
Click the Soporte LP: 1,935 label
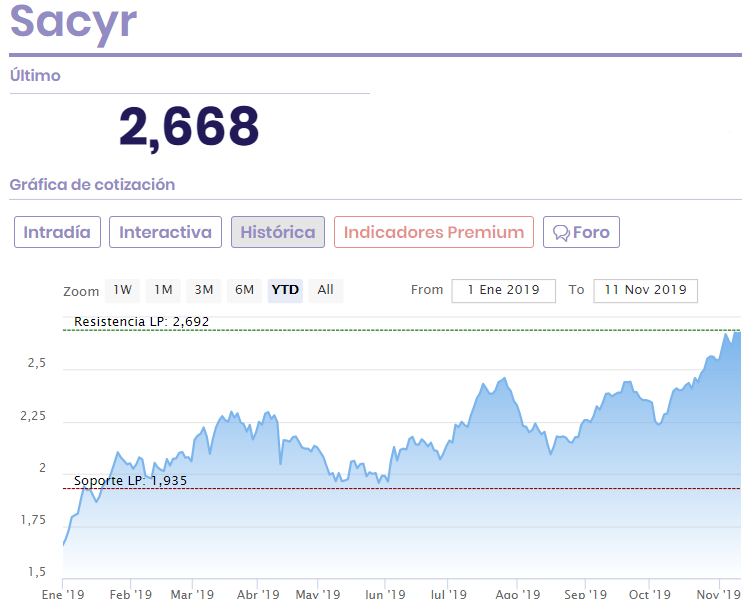130,481
